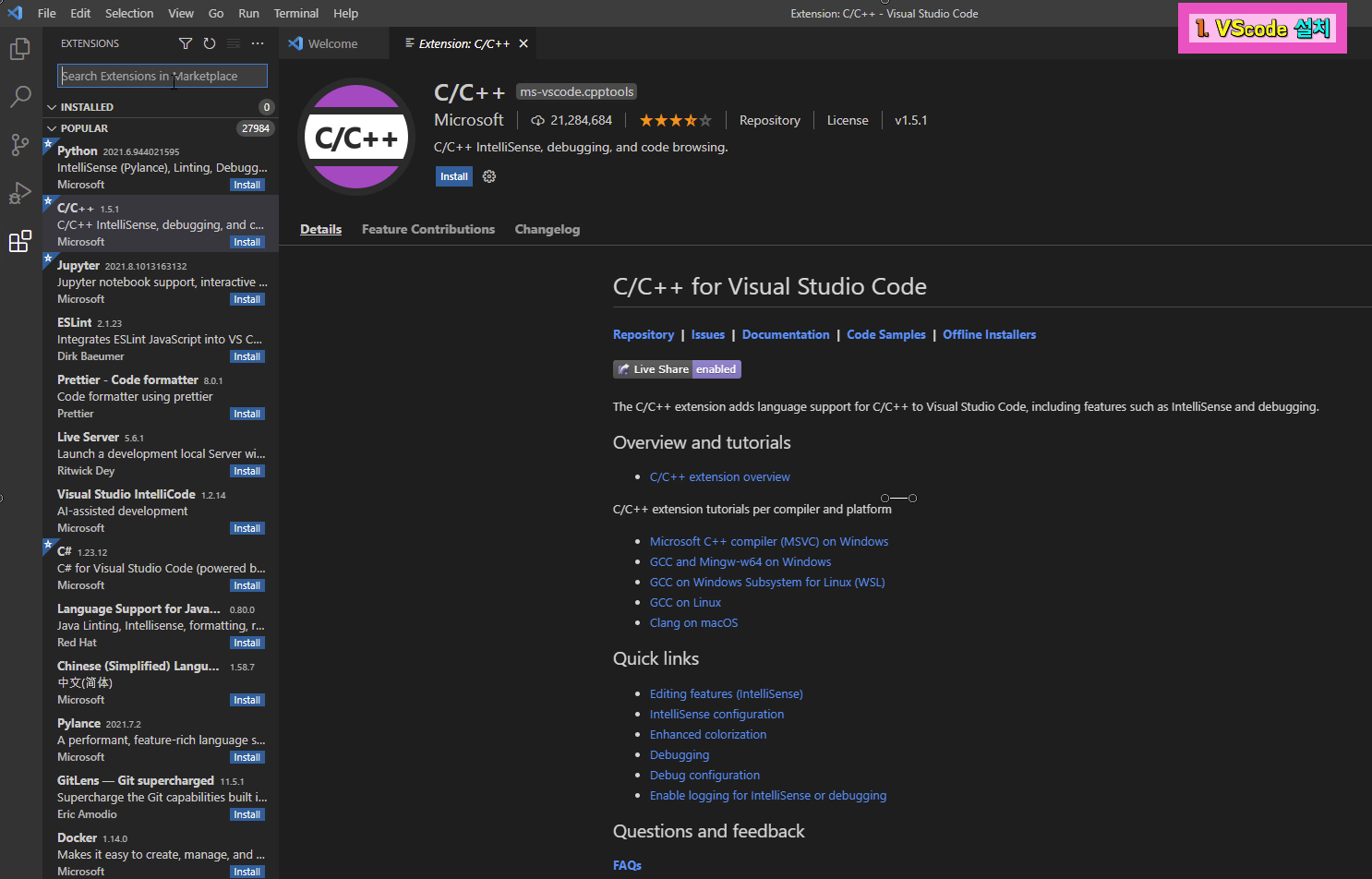1372x879 pixels.
Task: Install the Live Server extension
Action: click(x=247, y=471)
